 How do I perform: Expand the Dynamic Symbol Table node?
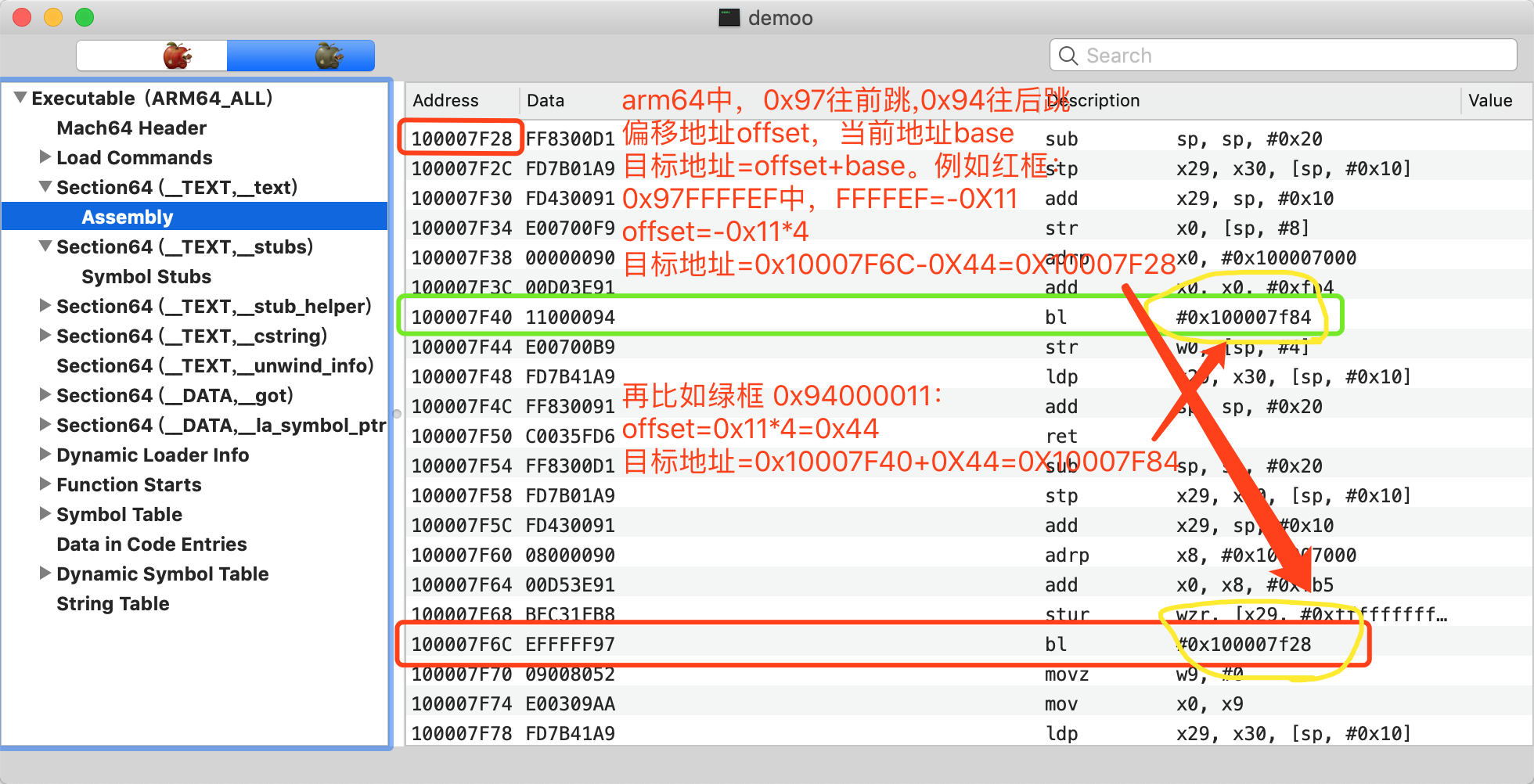click(45, 573)
